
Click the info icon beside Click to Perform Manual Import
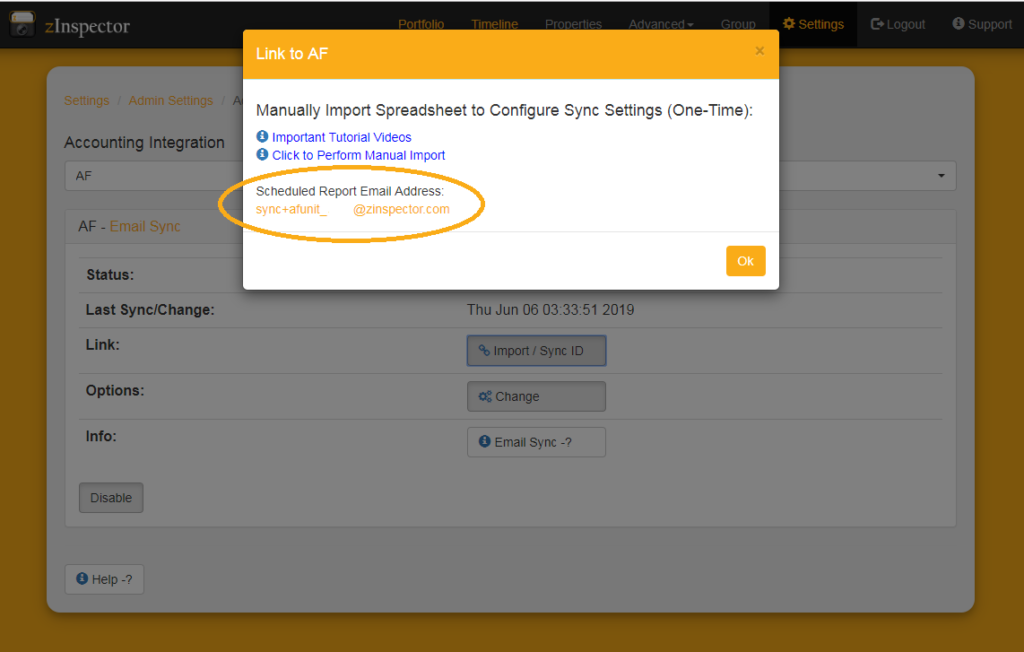(263, 156)
